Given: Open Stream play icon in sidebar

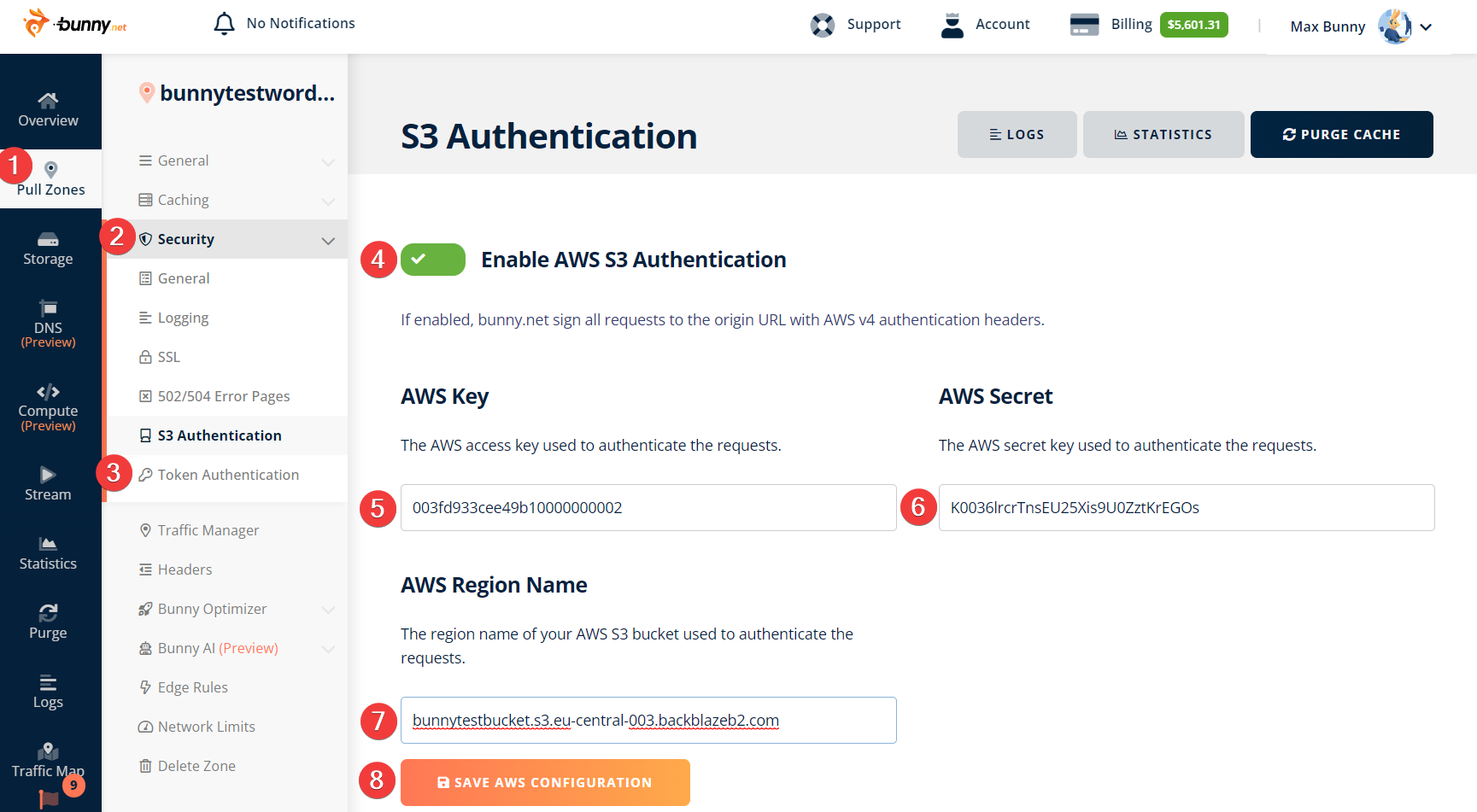Looking at the screenshot, I should pyautogui.click(x=48, y=474).
